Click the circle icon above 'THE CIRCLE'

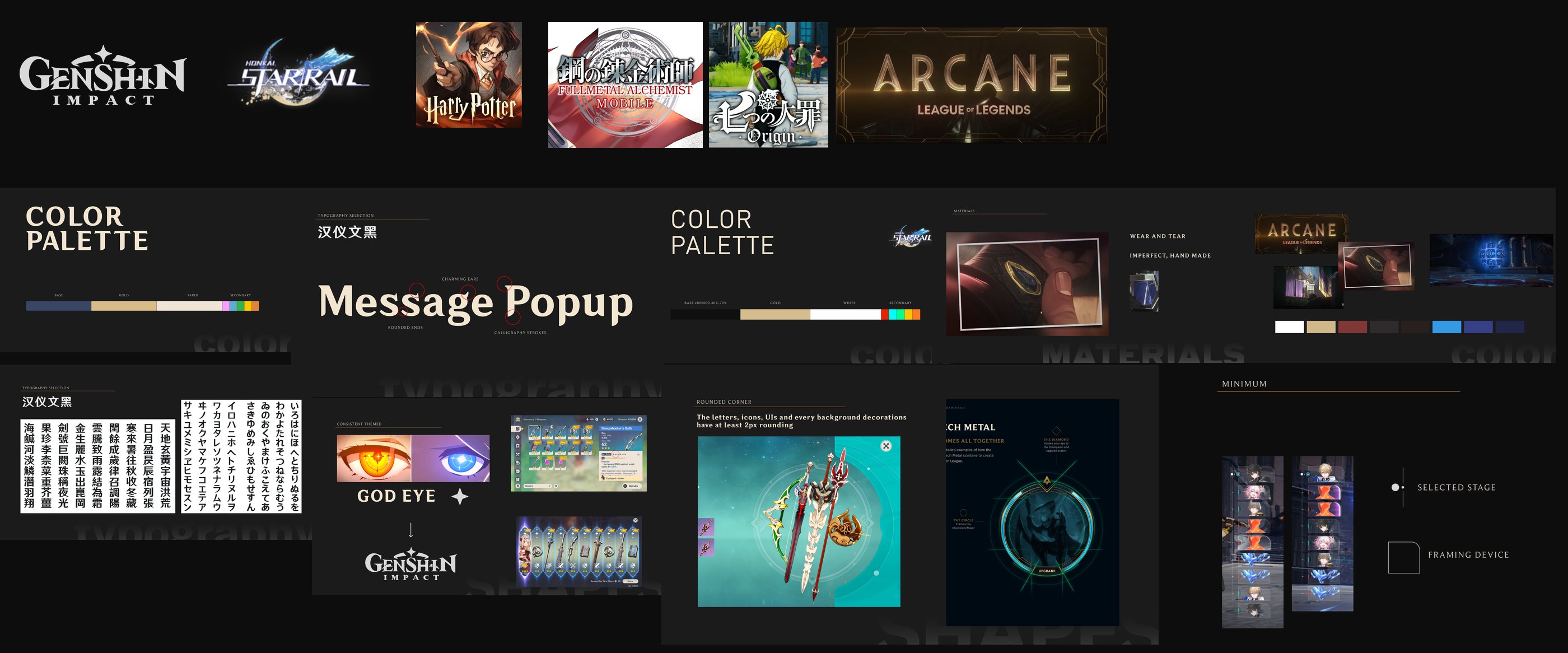pos(963,513)
